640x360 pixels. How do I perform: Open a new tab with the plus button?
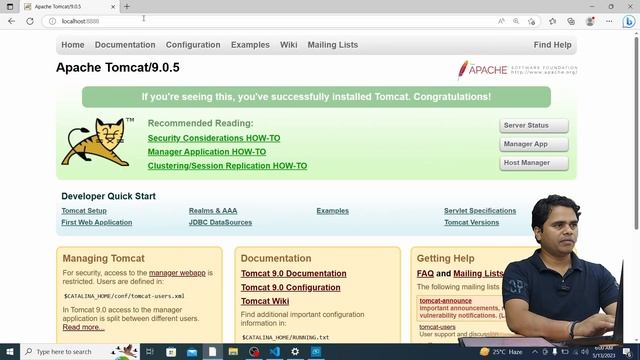(127, 7)
